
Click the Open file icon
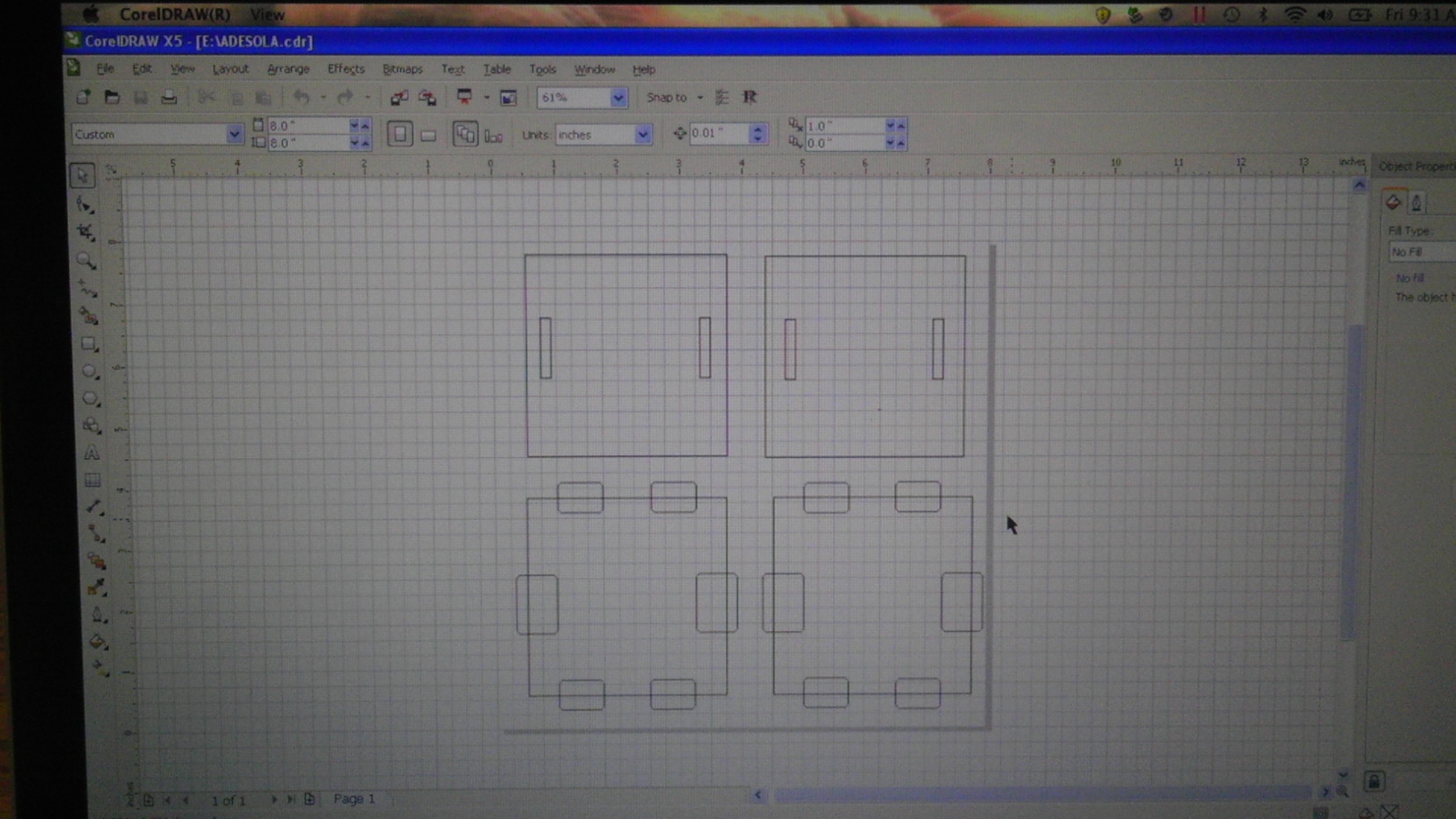pyautogui.click(x=112, y=98)
